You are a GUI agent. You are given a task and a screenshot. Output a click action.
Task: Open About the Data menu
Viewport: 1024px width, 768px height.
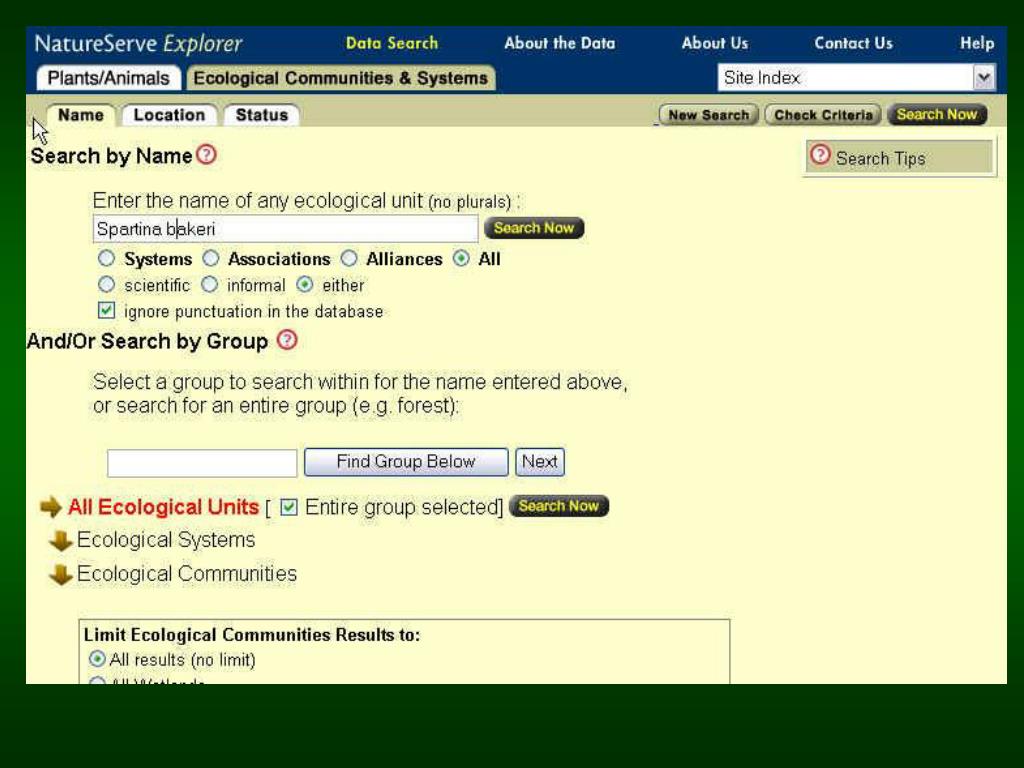[x=560, y=43]
